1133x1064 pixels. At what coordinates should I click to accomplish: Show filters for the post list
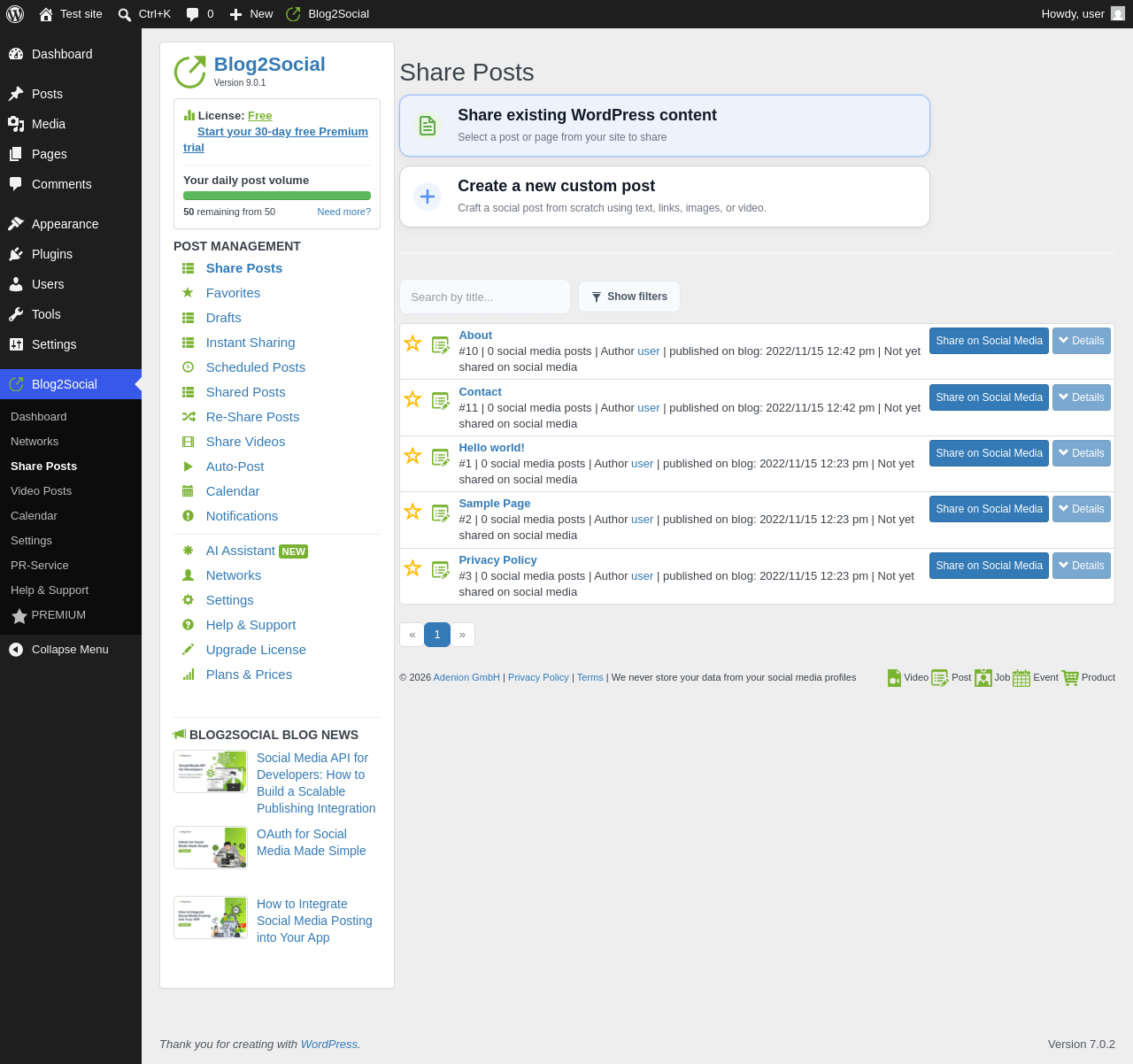pos(629,297)
